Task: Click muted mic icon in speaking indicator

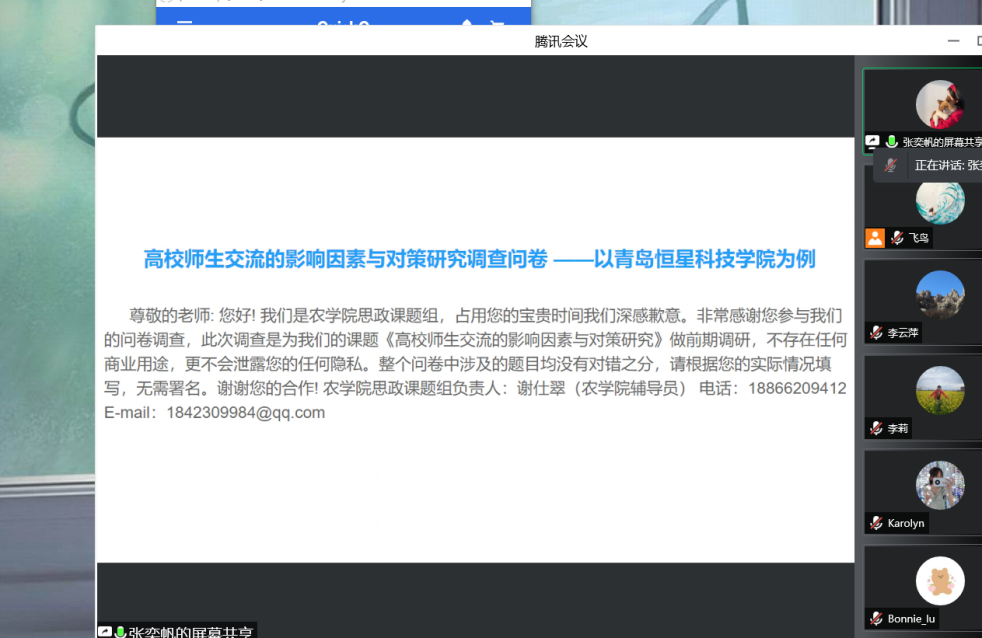Action: coord(889,165)
